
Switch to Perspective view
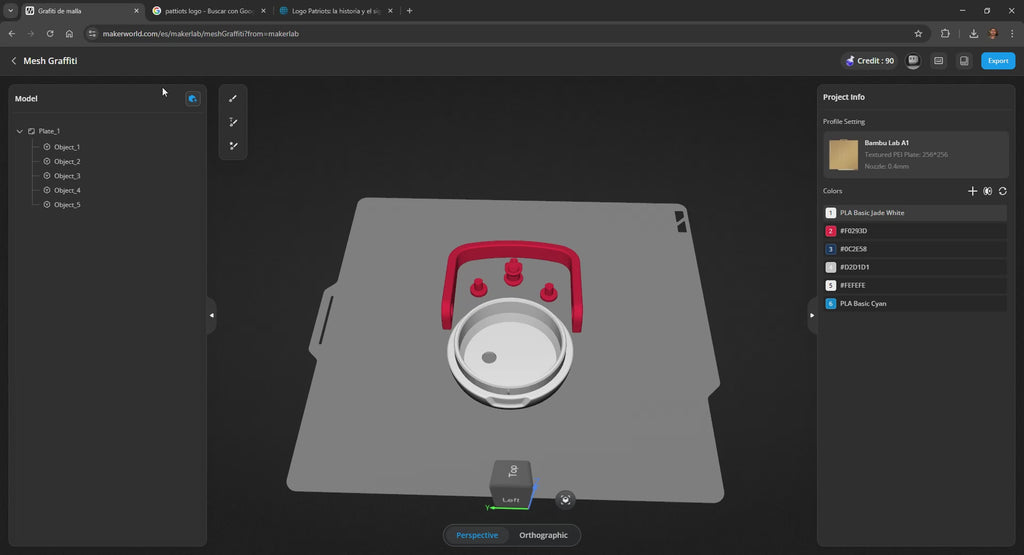pos(477,535)
